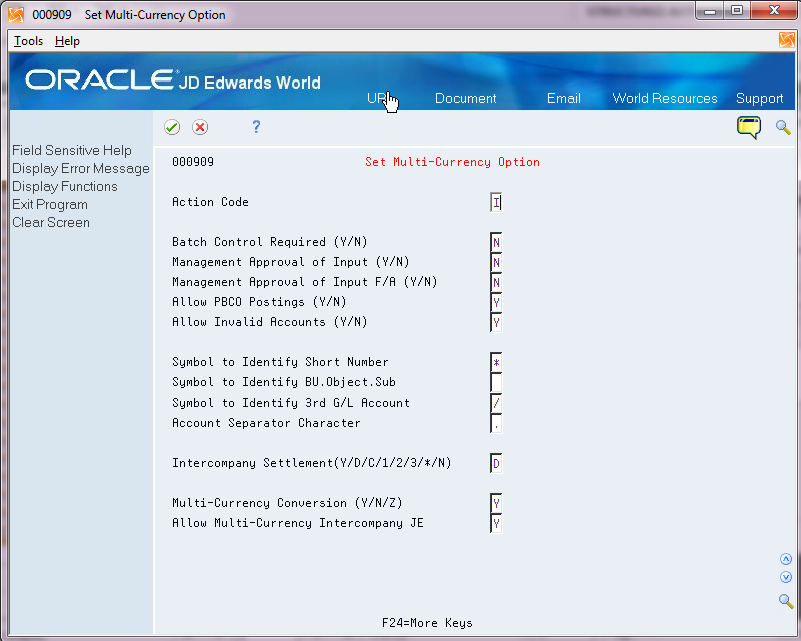
Task: Click Allow Invalid Accounts field
Action: 496,322
